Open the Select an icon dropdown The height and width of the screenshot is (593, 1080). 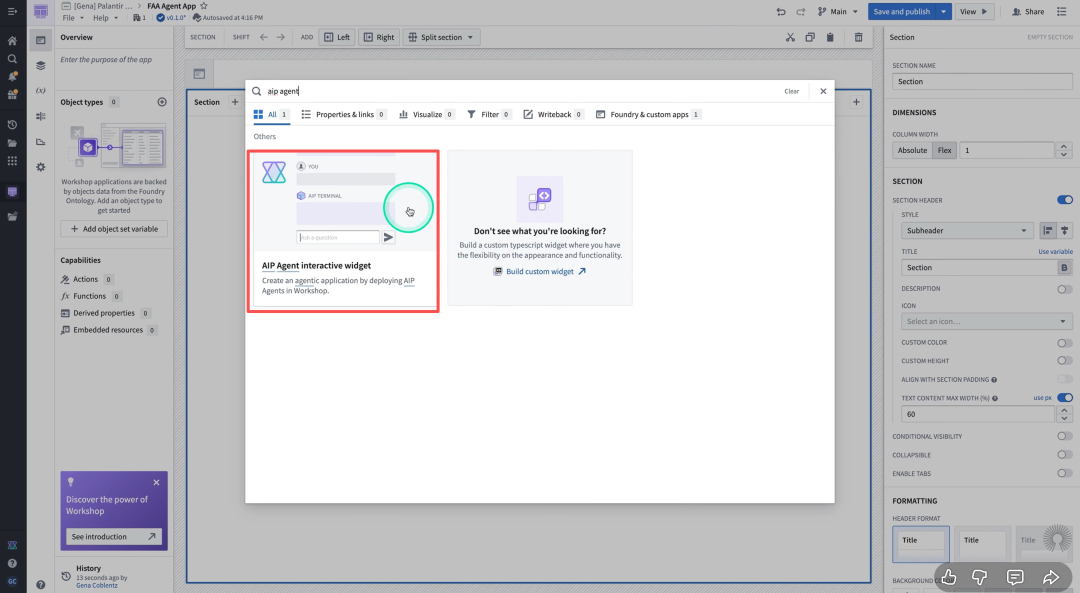986,321
